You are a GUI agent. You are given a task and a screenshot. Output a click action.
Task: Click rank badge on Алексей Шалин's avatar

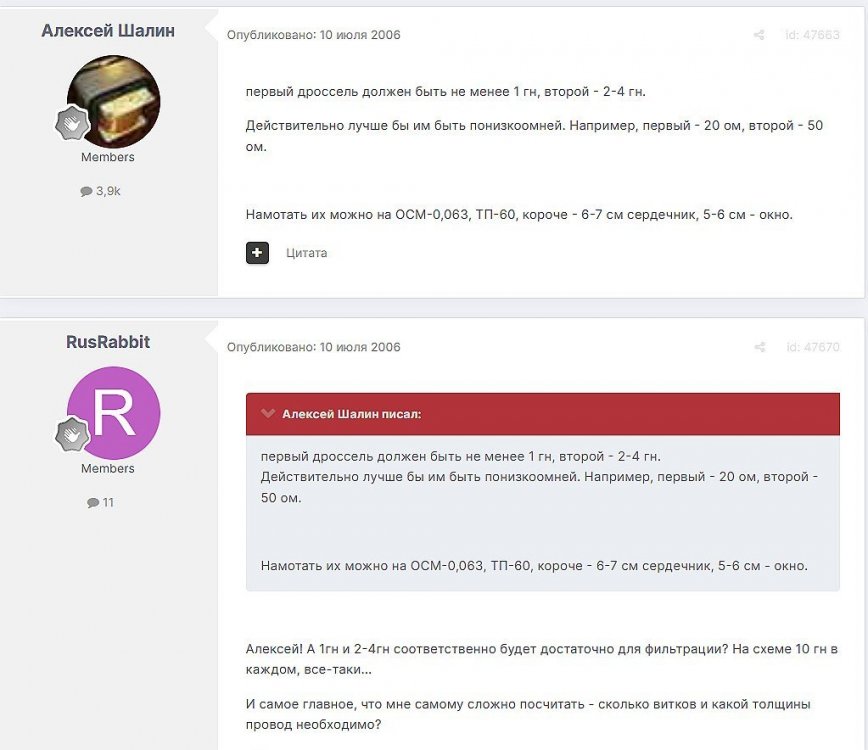(73, 123)
